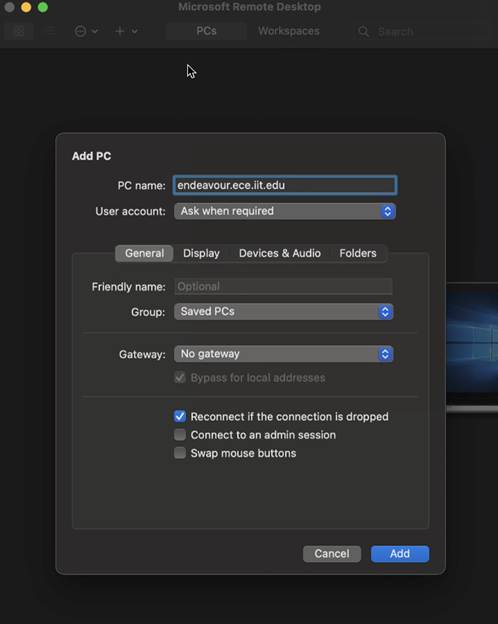Select the Folders tab

coord(357,253)
